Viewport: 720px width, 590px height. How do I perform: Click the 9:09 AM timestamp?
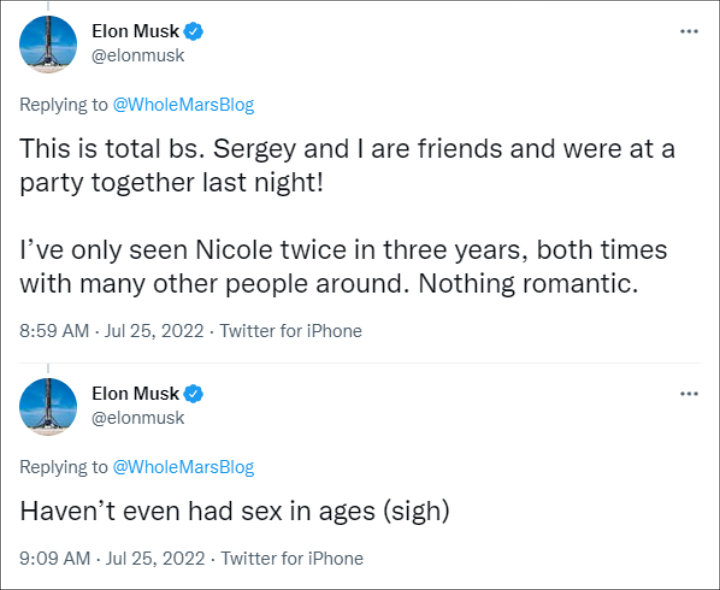click(53, 558)
